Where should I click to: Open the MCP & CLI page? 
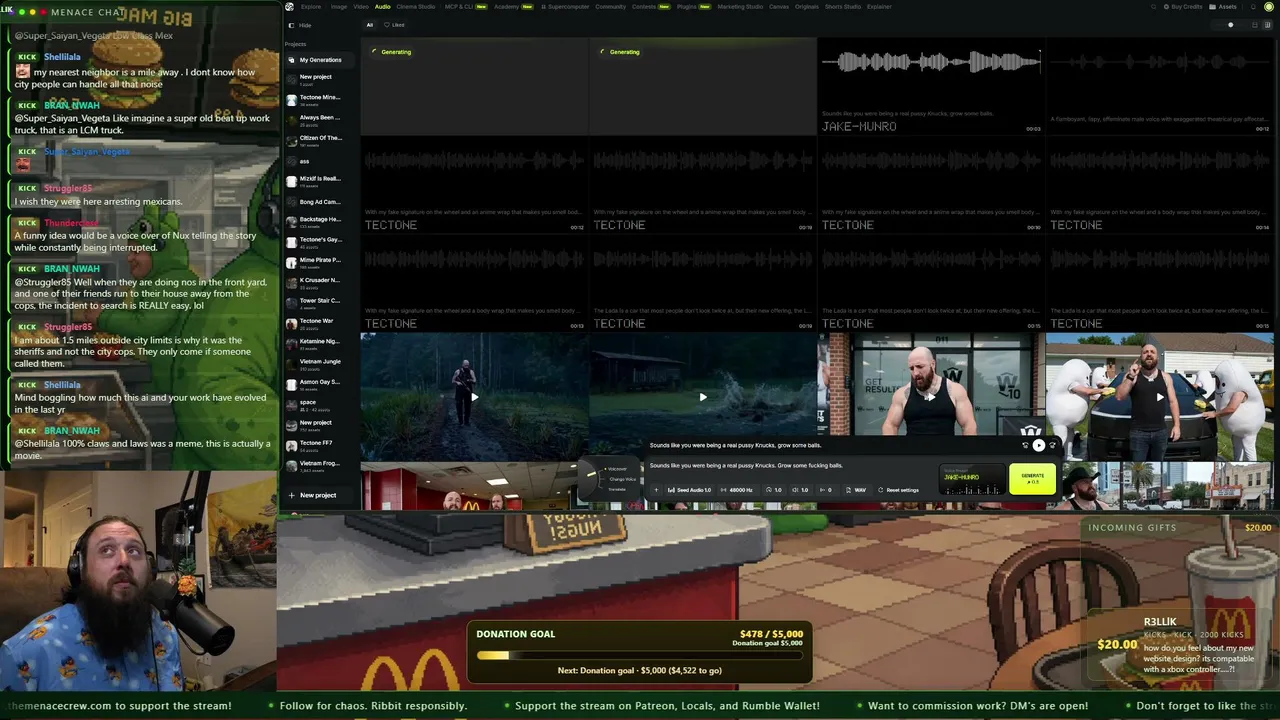[x=465, y=7]
